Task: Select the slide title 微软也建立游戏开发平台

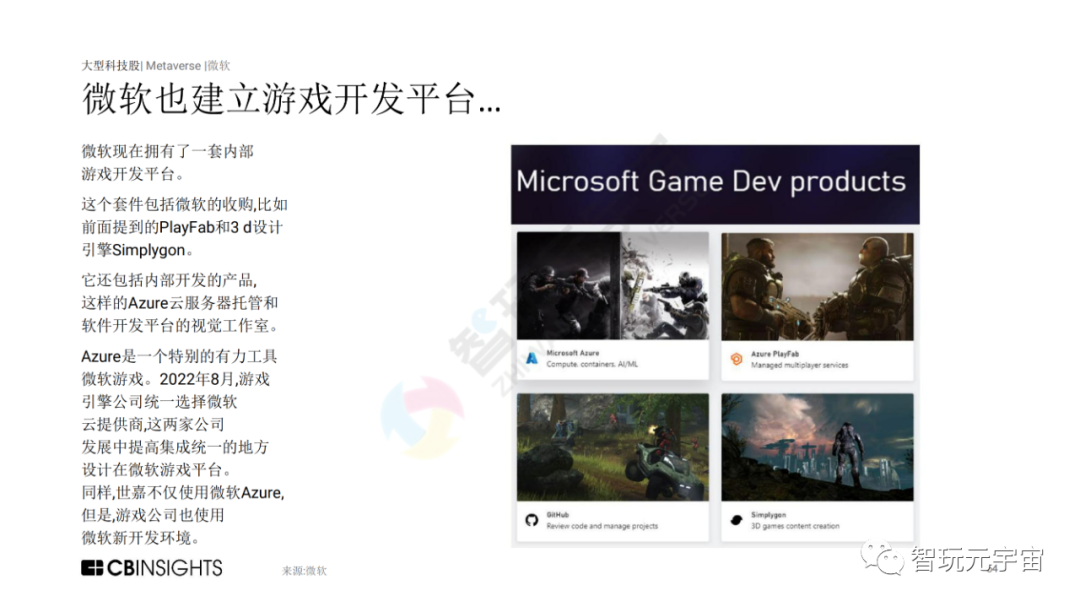Action: [x=291, y=99]
